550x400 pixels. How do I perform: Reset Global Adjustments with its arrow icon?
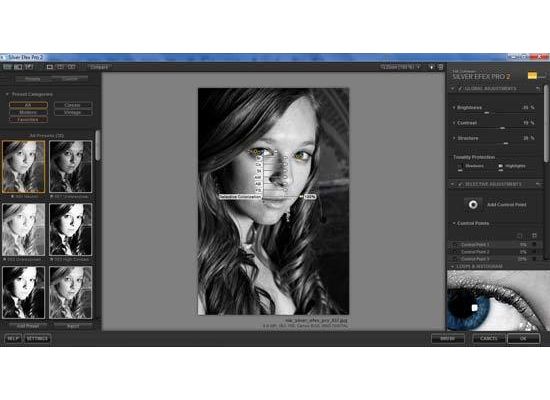(x=538, y=89)
